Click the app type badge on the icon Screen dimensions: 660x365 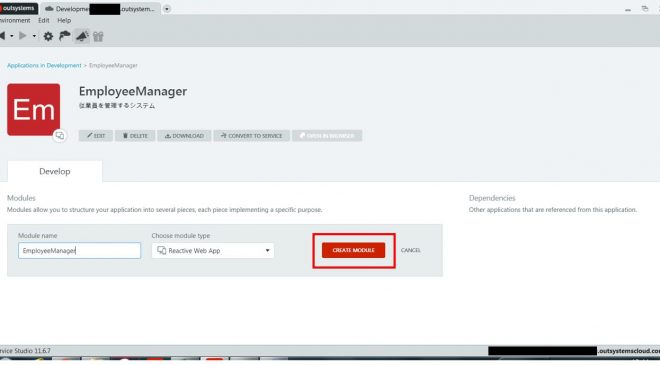coord(60,136)
